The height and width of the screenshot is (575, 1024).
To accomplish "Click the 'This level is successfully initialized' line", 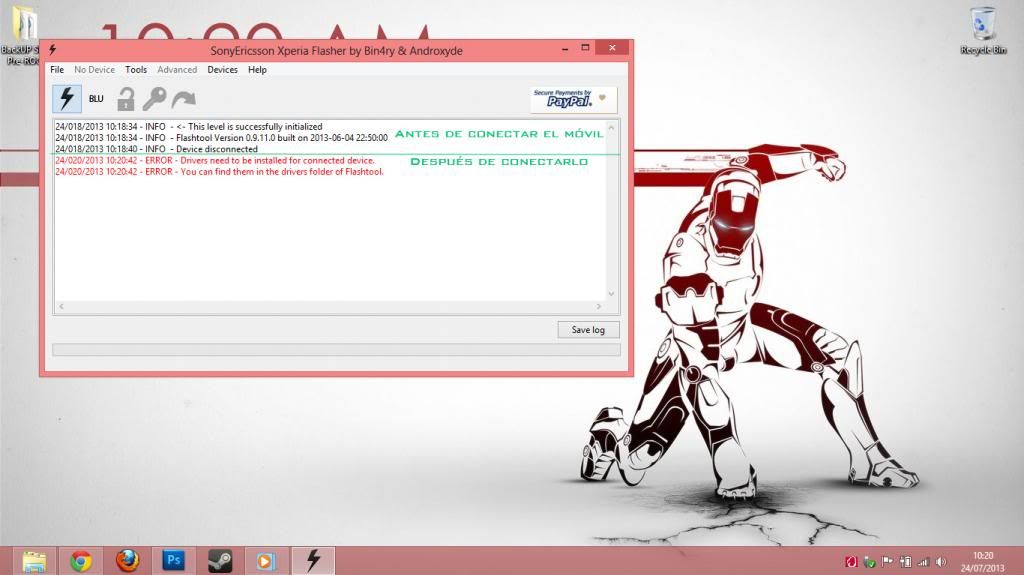I will pos(189,127).
